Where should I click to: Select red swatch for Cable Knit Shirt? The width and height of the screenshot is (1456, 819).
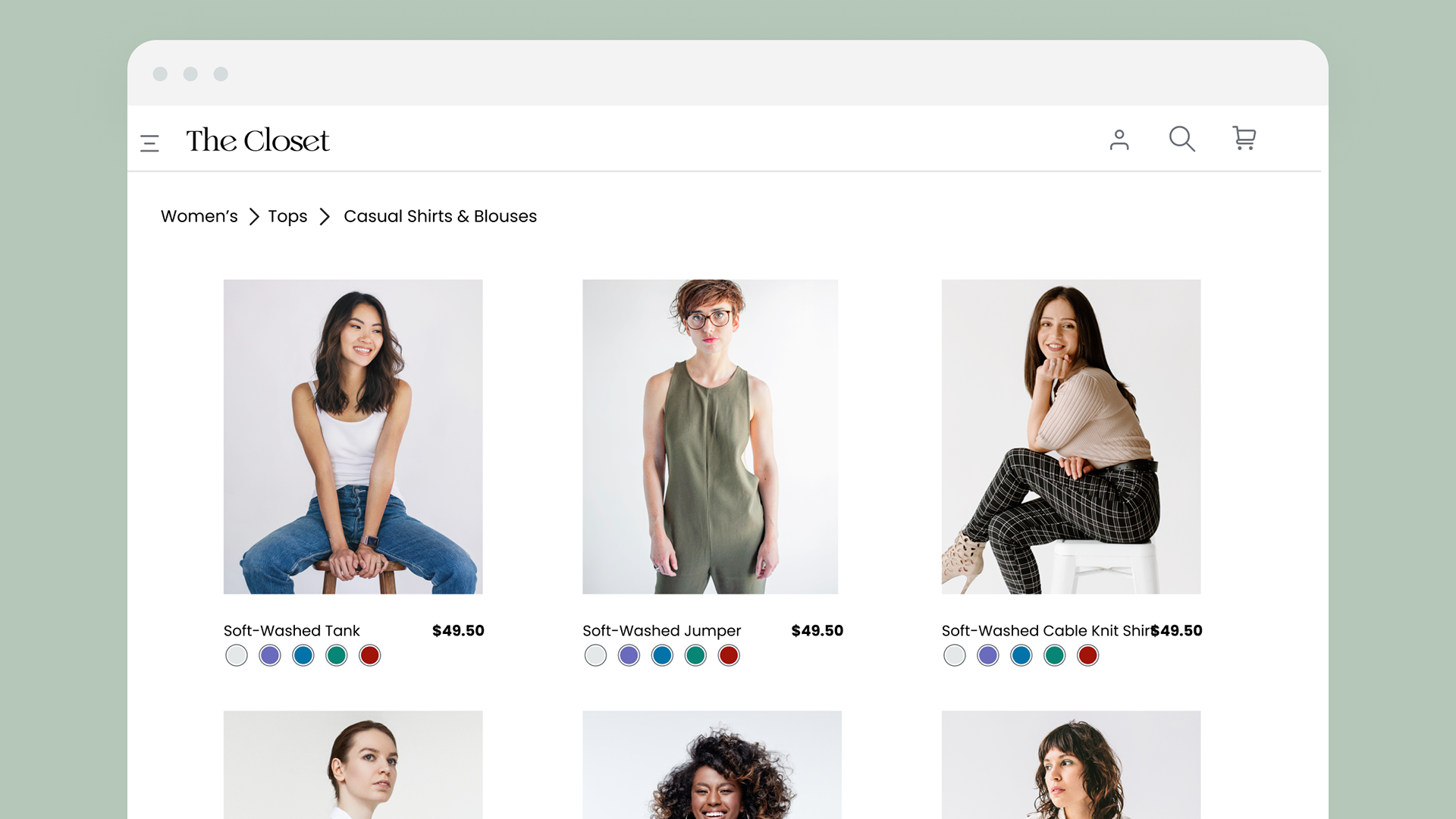(x=1087, y=655)
